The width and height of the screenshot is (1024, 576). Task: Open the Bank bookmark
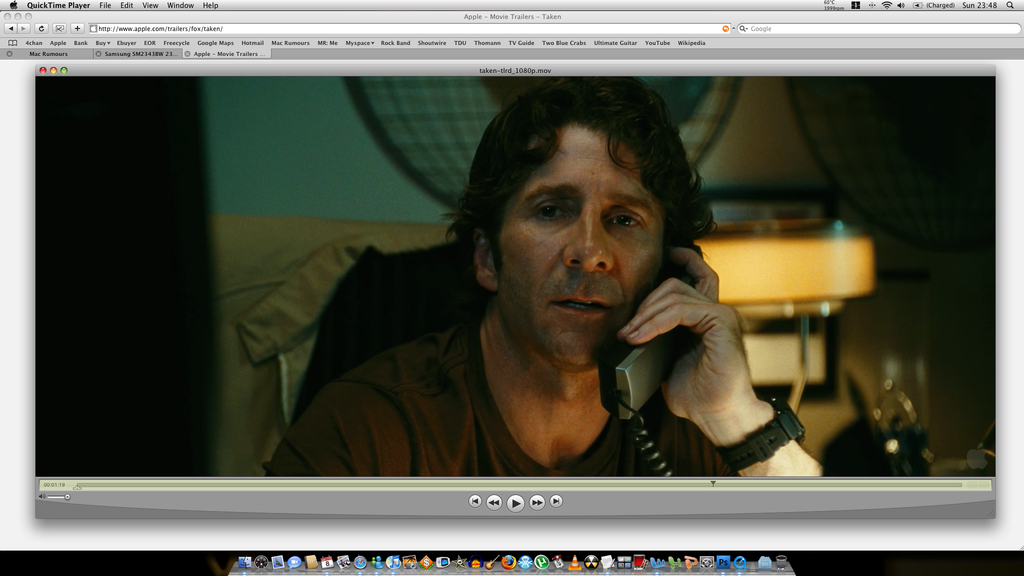point(80,43)
